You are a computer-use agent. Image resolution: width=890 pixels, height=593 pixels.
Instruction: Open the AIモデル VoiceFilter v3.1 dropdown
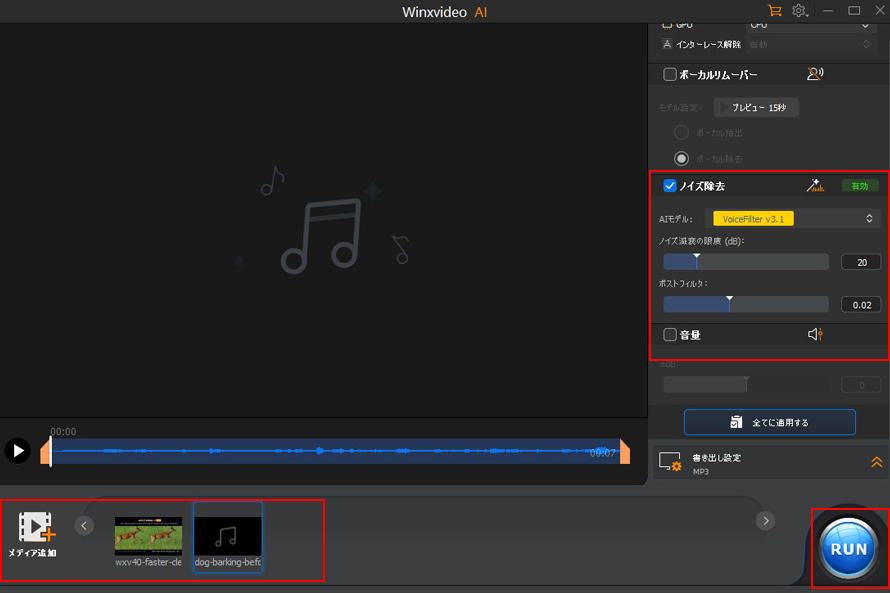(x=791, y=218)
